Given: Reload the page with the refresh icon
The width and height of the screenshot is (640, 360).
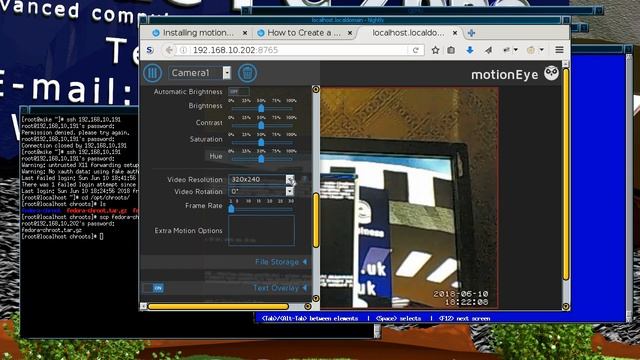Looking at the screenshot, I should [416, 50].
